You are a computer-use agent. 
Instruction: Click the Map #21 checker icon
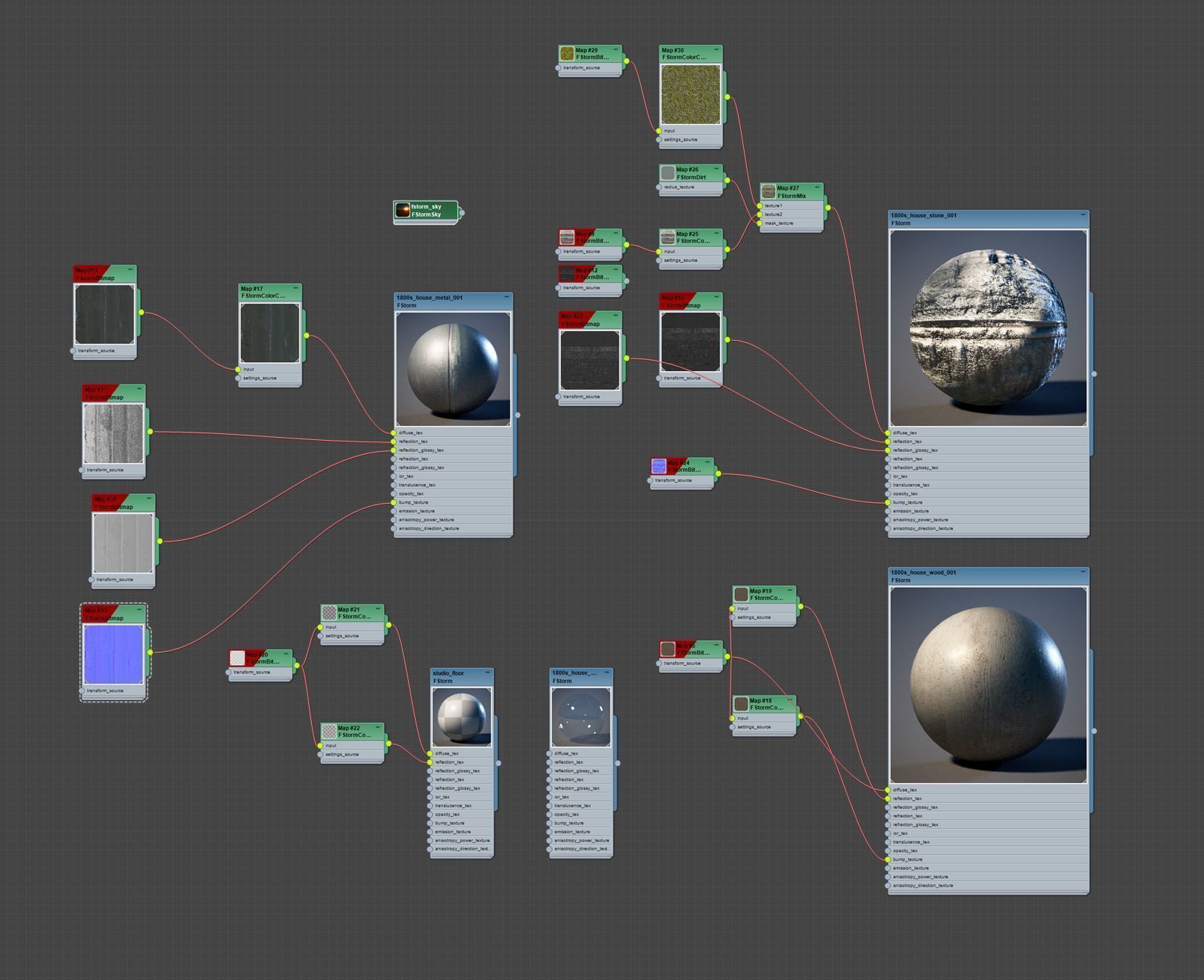(x=330, y=613)
